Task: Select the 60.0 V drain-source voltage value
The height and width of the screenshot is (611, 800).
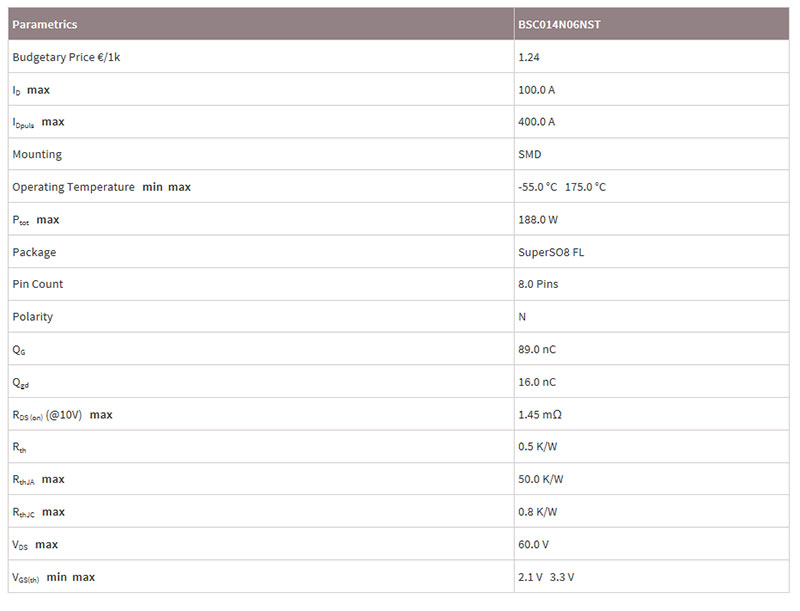Action: point(534,544)
